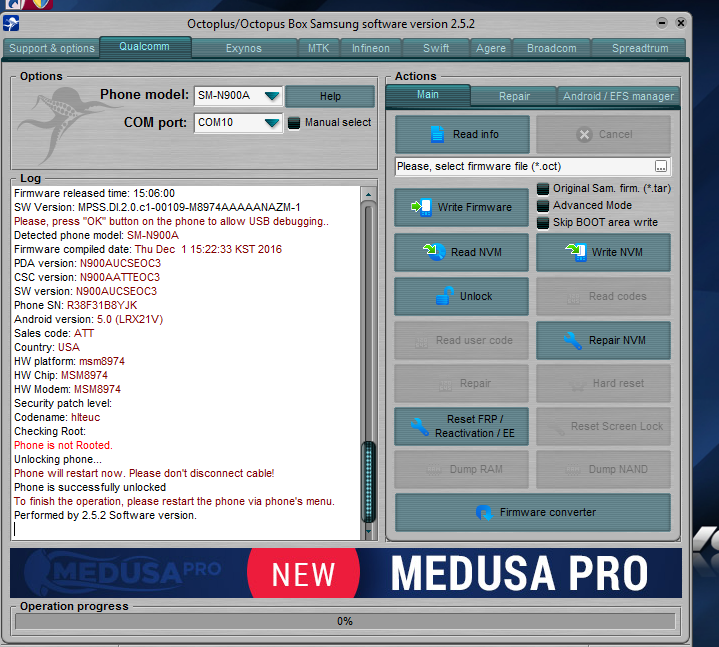Screen dimensions: 719x647
Task: Click the Repair NVM wrench icon
Action: tap(573, 340)
